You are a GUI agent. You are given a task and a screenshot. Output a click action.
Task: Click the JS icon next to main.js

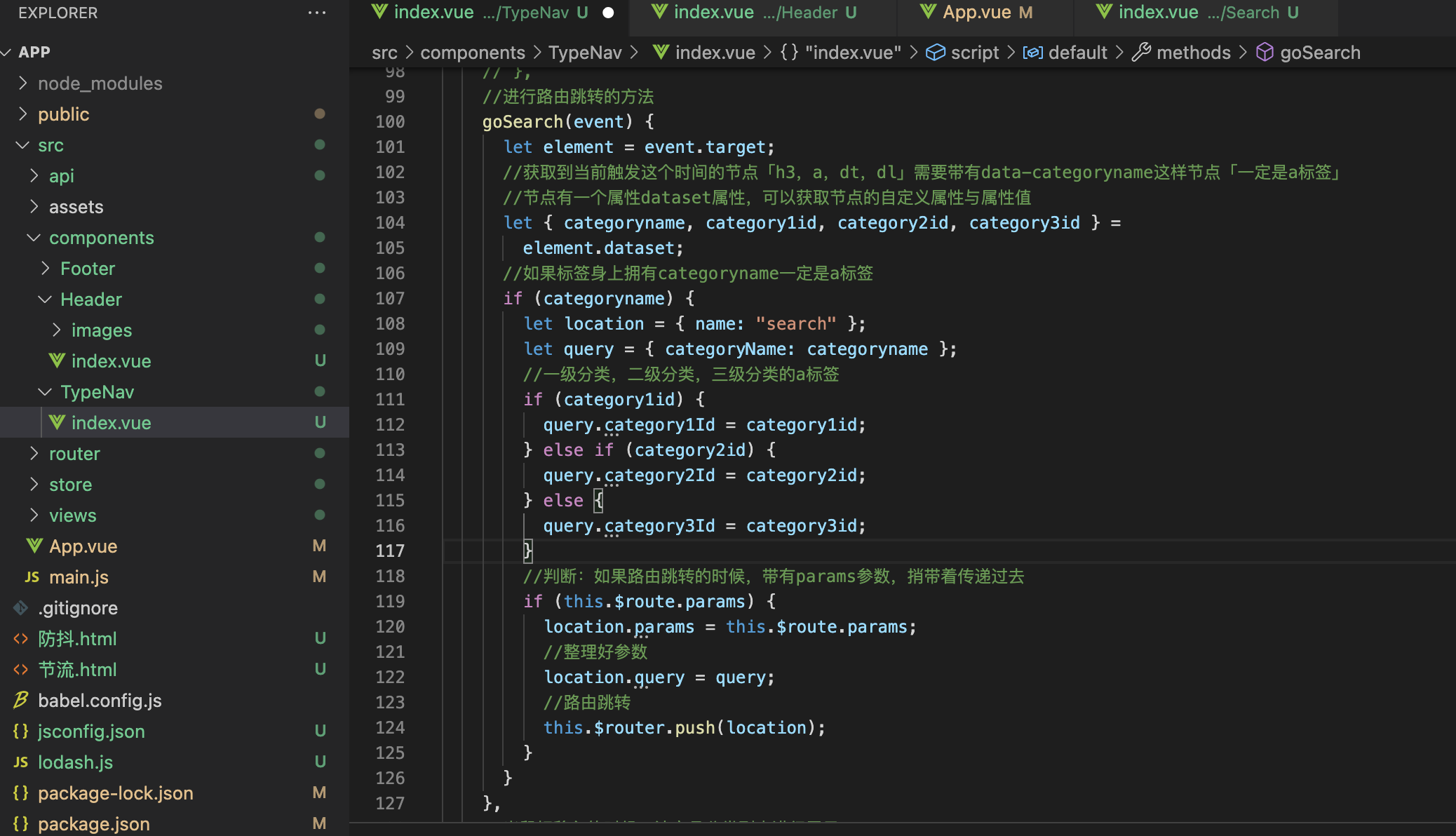pos(32,577)
